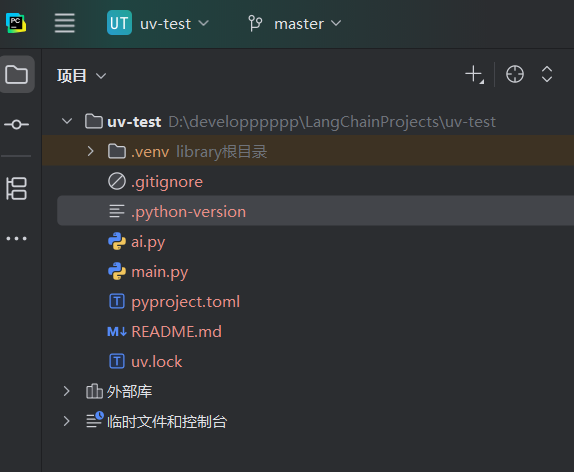
Task: Click the select opened file crosshair icon
Action: pyautogui.click(x=515, y=74)
